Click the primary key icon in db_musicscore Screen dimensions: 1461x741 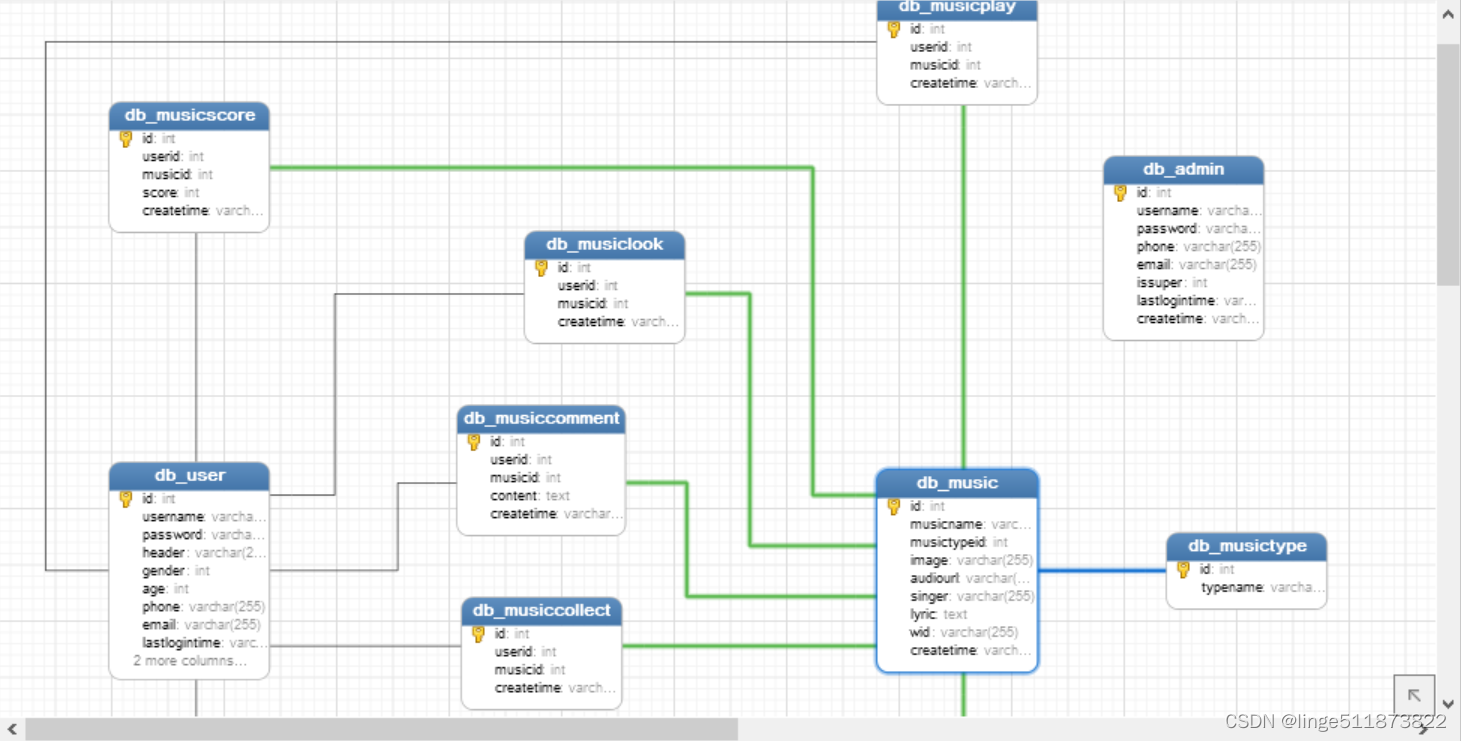126,139
